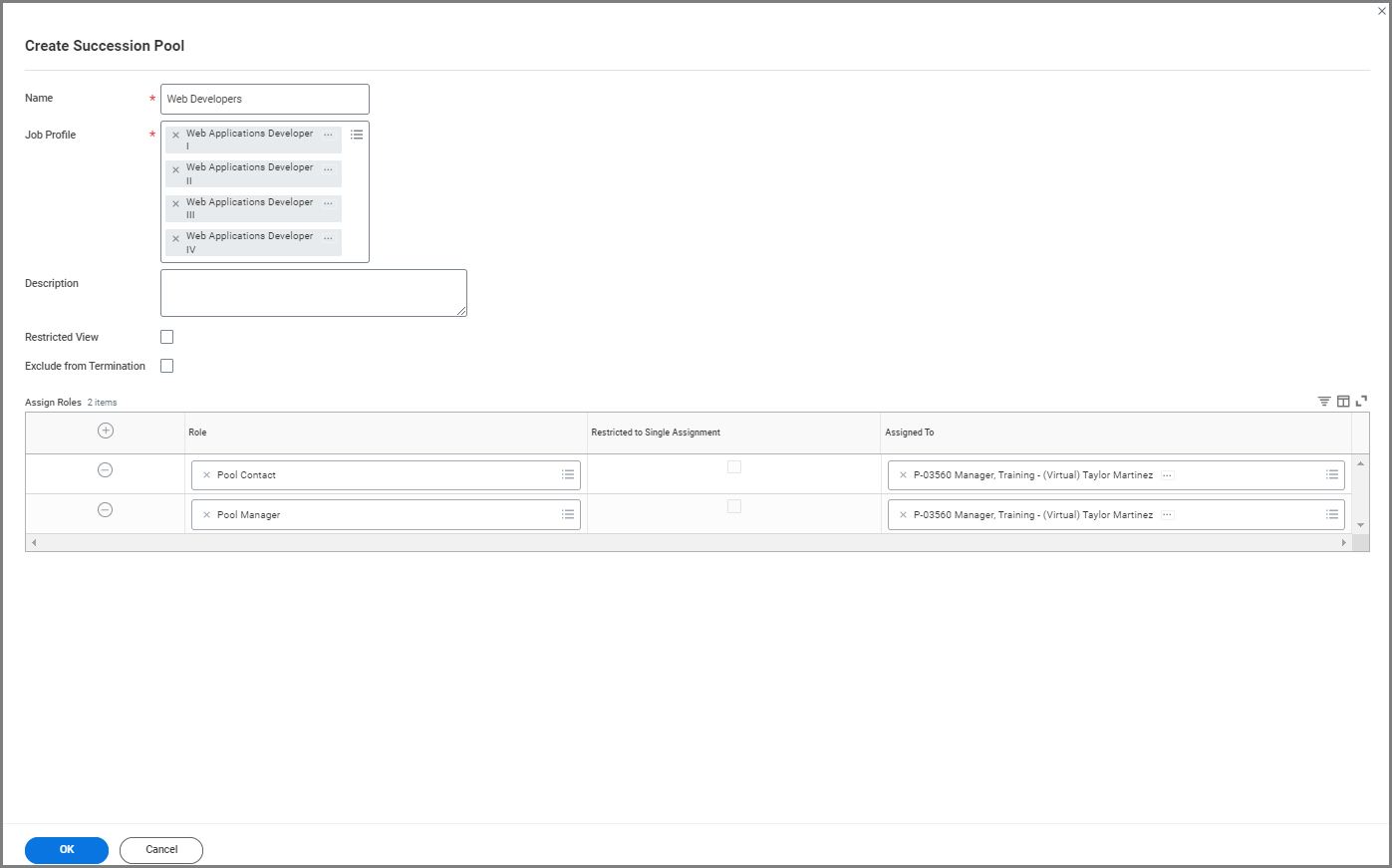Screen dimensions: 1392x868
Task: Click the grid column preferences icon
Action: pyautogui.click(x=1343, y=402)
